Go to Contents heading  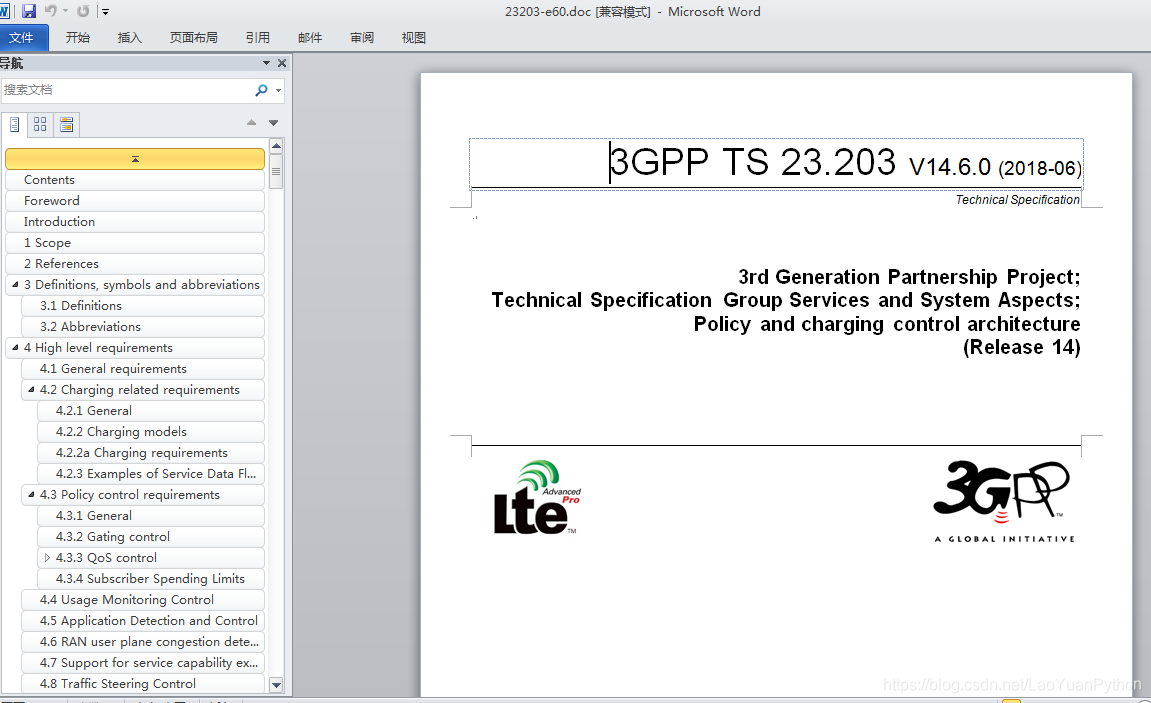(135, 180)
